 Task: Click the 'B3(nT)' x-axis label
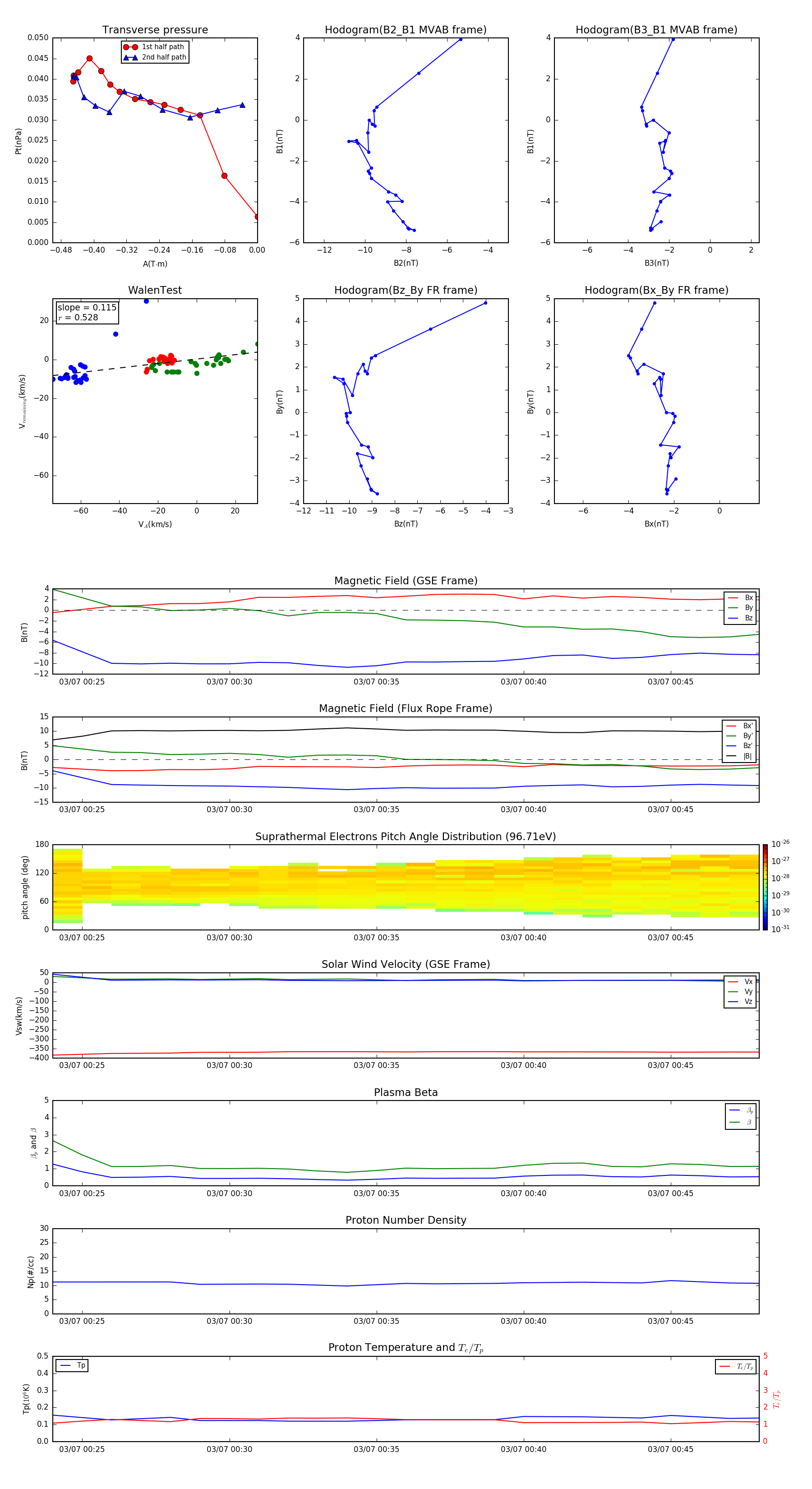coord(656,263)
